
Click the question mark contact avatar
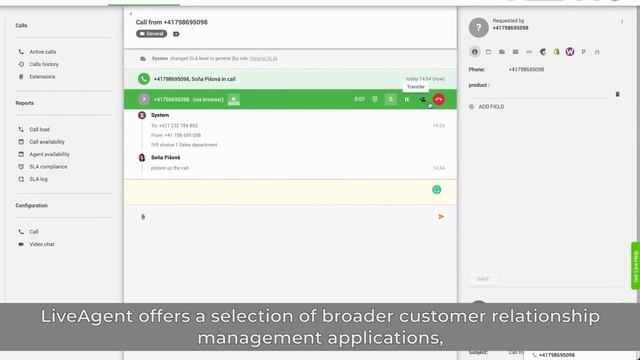(478, 28)
